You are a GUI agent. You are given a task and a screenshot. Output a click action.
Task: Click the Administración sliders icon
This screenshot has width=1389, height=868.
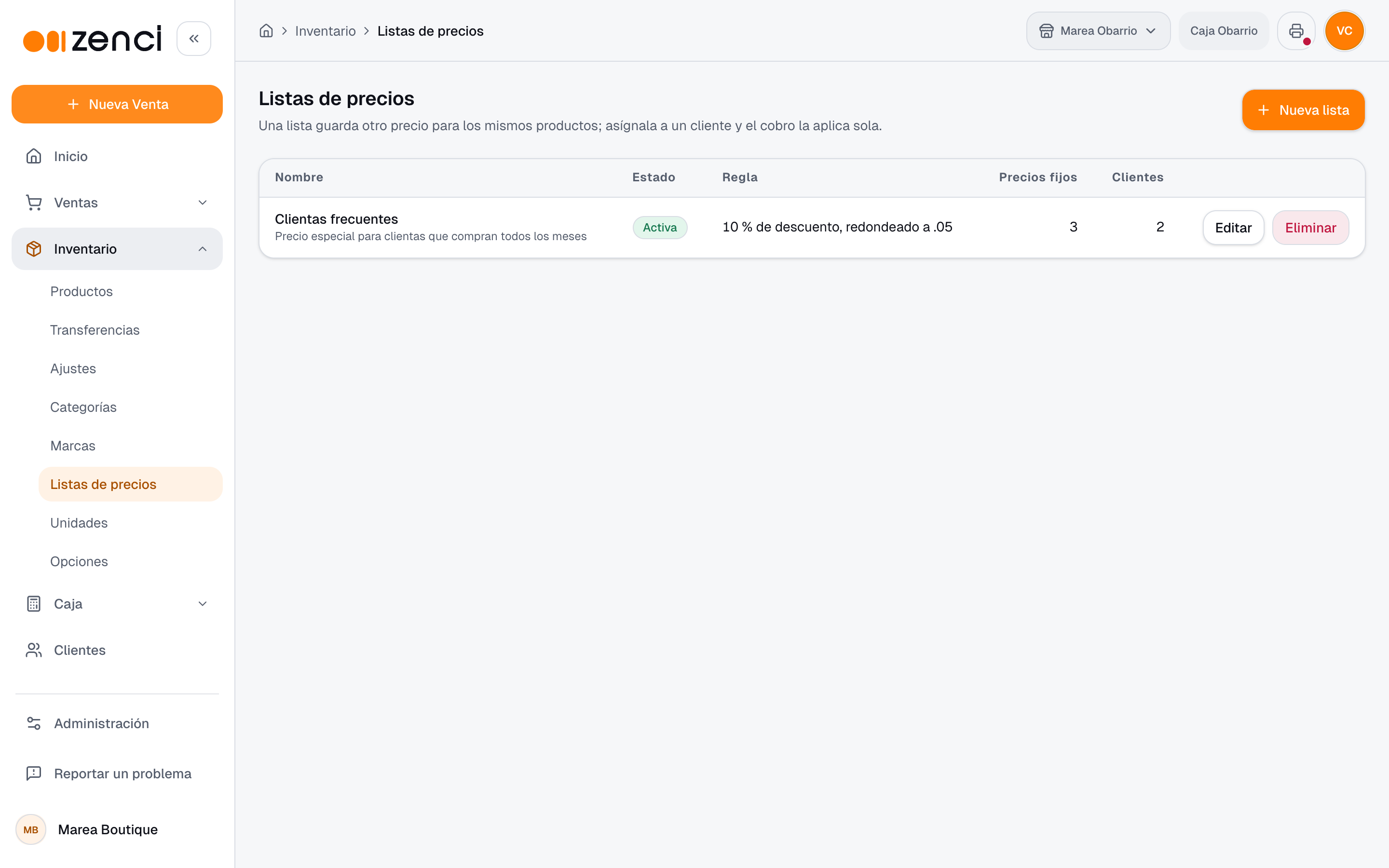click(x=34, y=723)
